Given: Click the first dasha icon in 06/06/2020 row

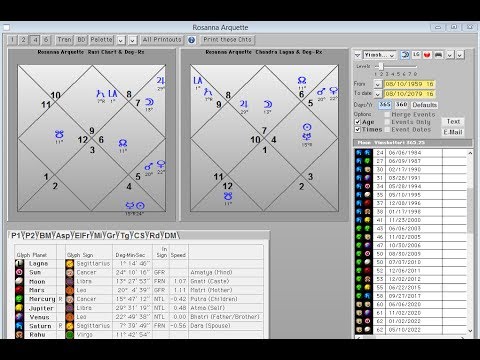Looking at the screenshot, I should [359, 304].
